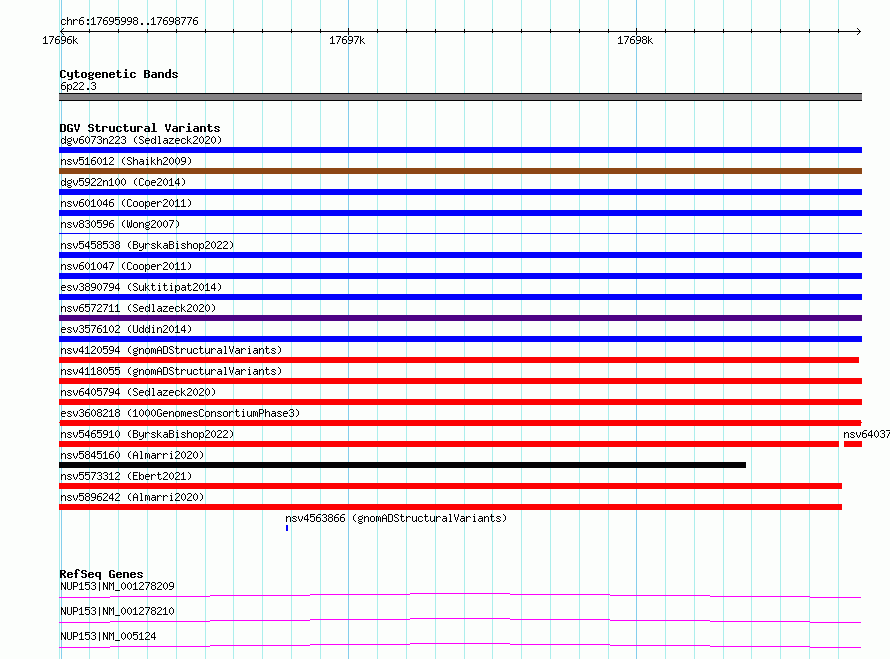This screenshot has width=890, height=659.
Task: Click the chr6:17695998..17698776 coordinates text
Action: (x=129, y=21)
